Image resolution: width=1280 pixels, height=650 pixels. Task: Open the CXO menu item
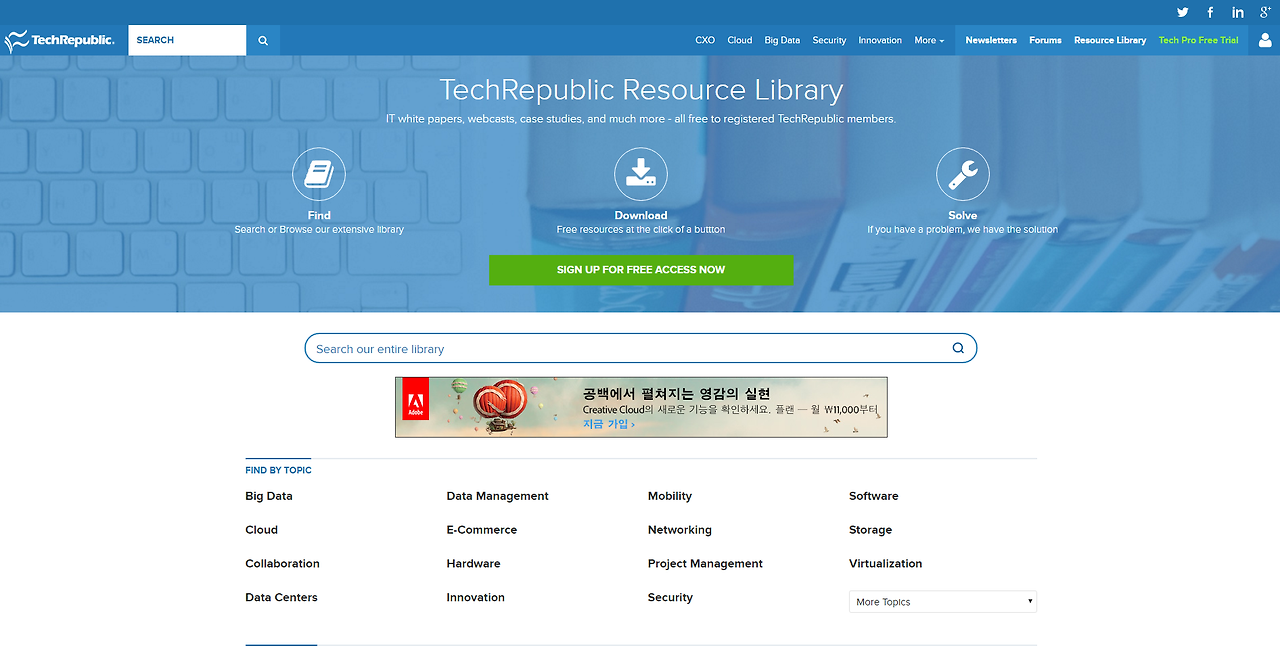(705, 40)
